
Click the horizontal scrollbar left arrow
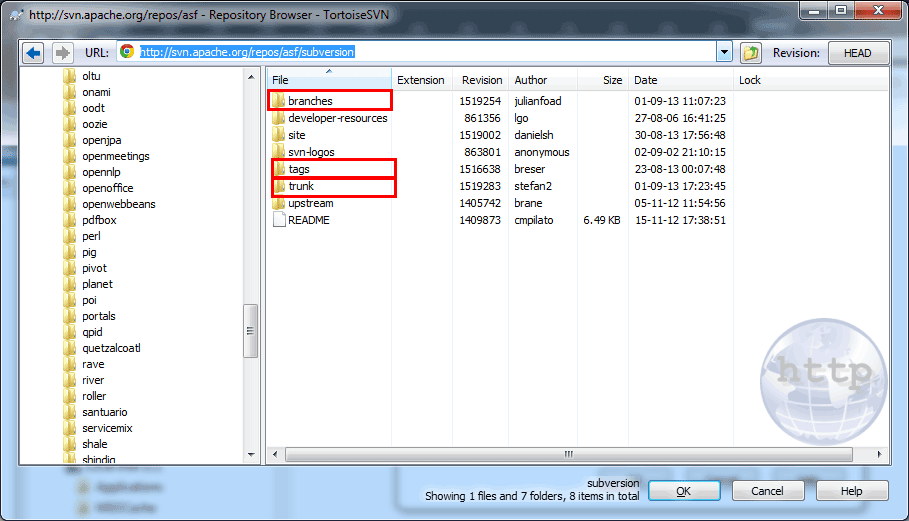click(x=275, y=454)
